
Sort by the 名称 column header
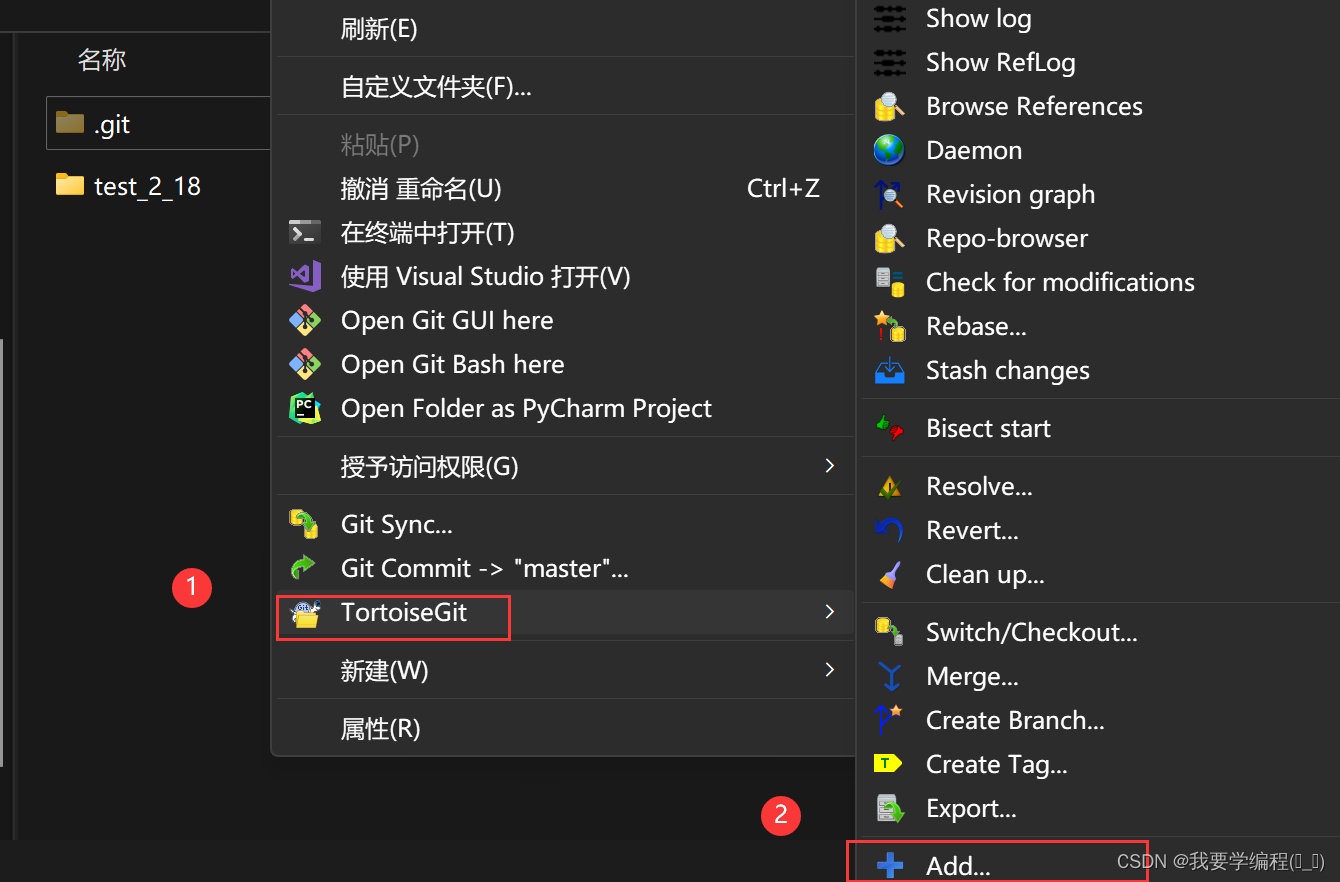click(x=102, y=60)
